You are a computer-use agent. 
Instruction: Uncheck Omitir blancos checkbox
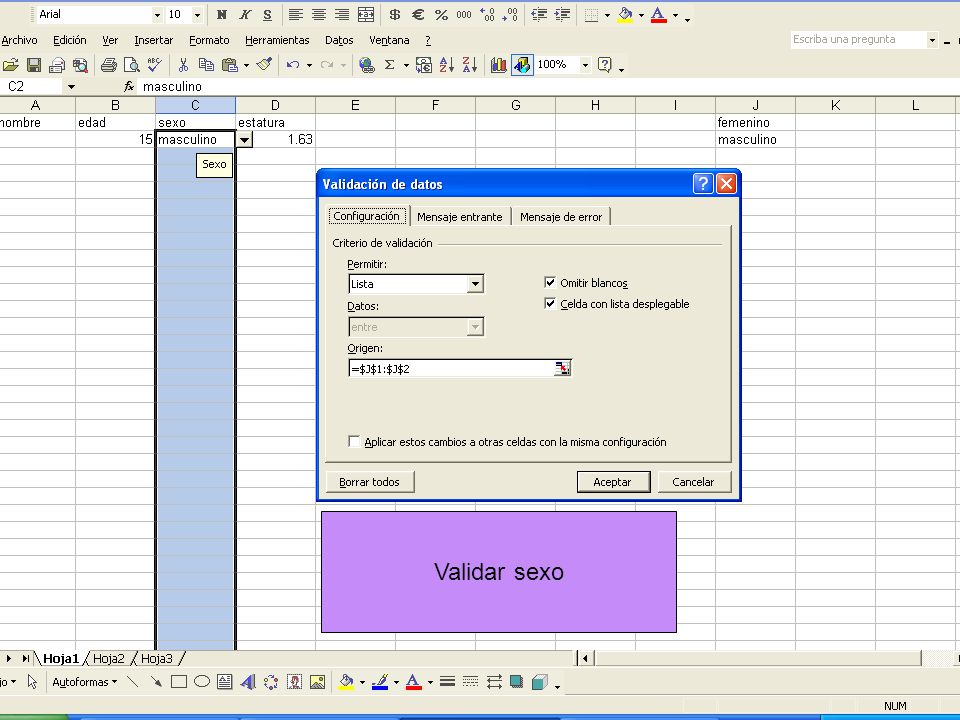(x=550, y=282)
